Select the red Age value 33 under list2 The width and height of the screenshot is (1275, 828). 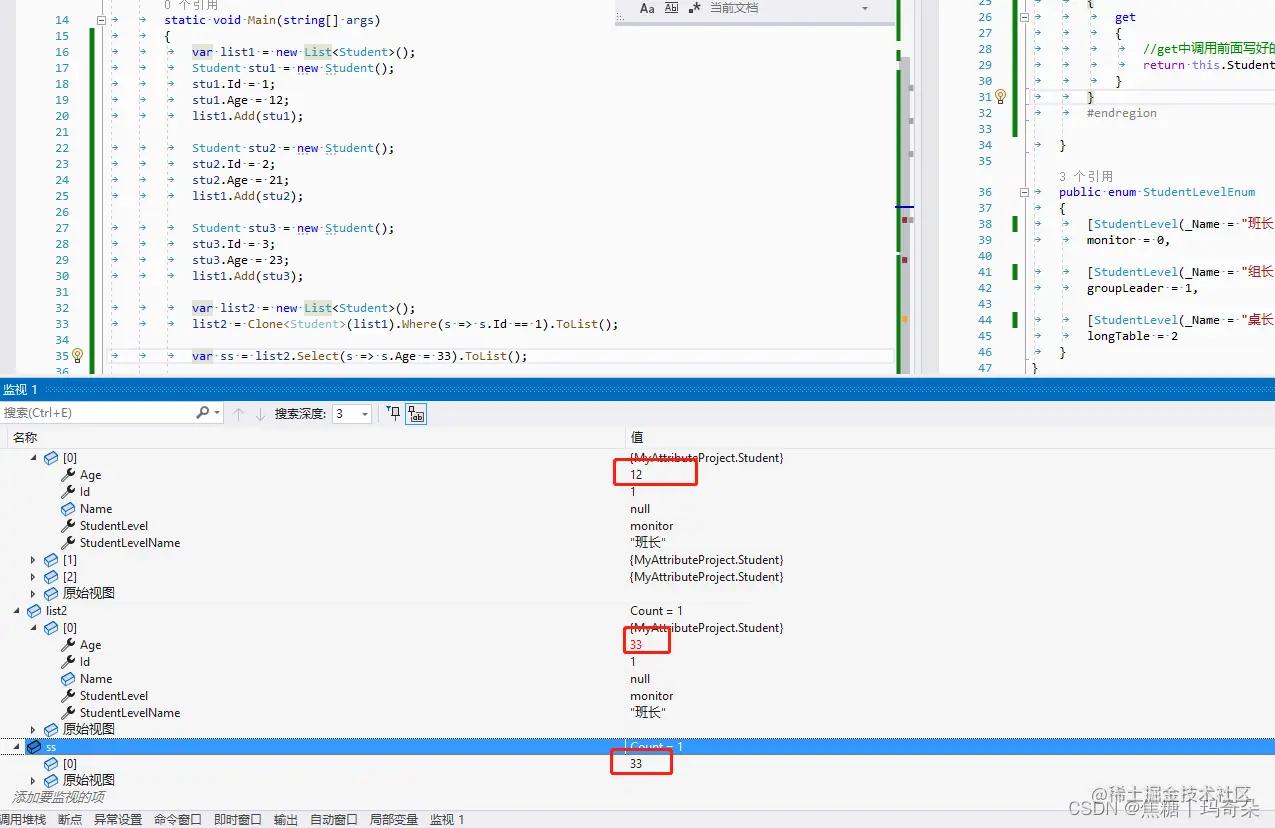[636, 645]
